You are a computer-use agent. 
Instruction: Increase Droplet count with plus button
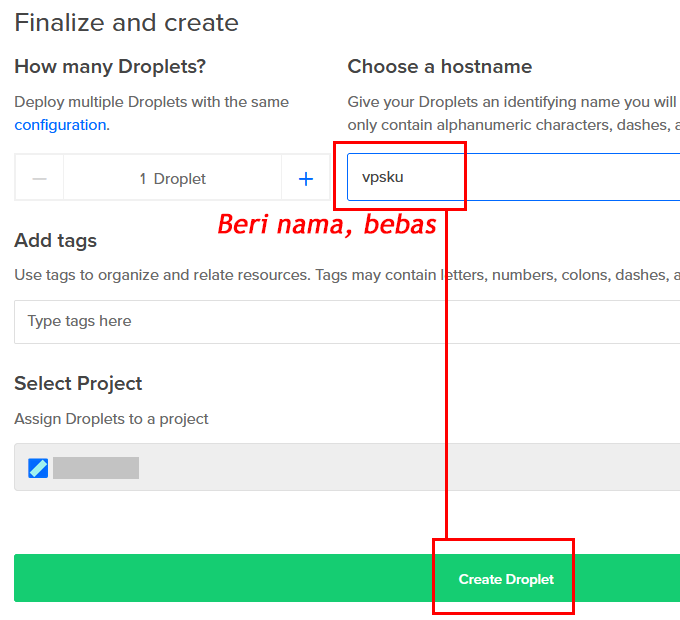point(306,179)
